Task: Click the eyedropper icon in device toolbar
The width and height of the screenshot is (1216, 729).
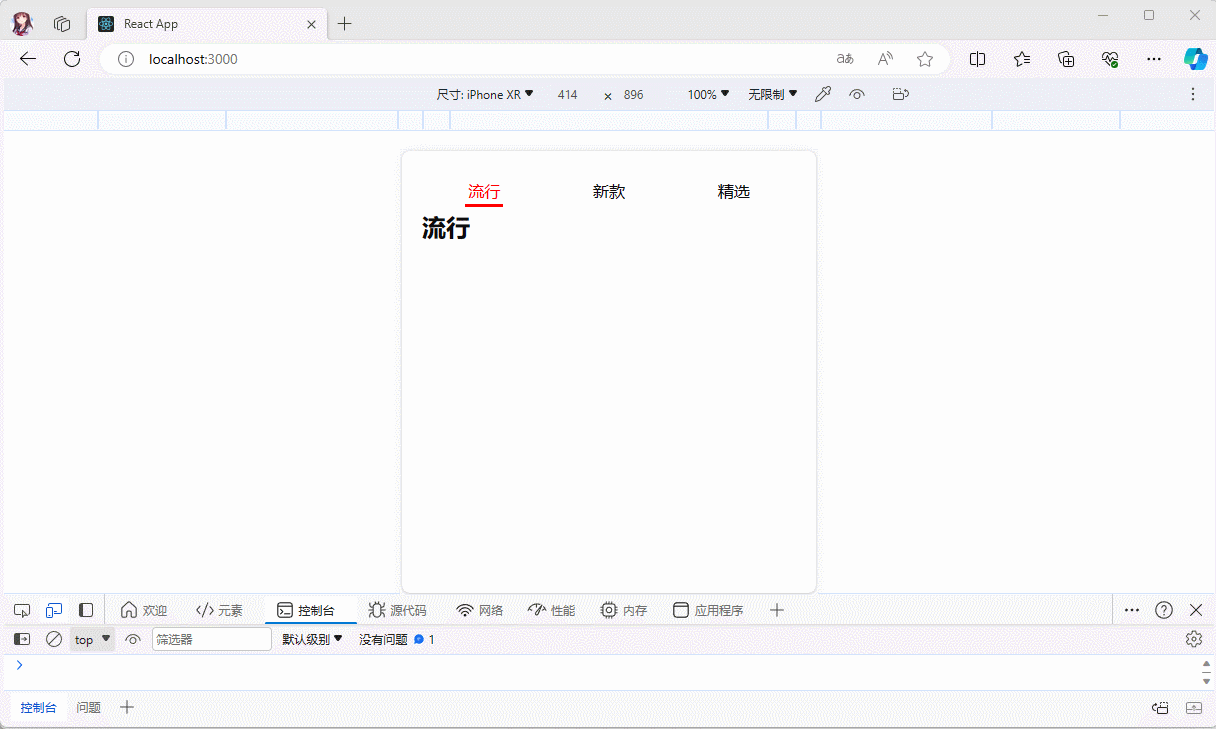Action: pos(823,94)
